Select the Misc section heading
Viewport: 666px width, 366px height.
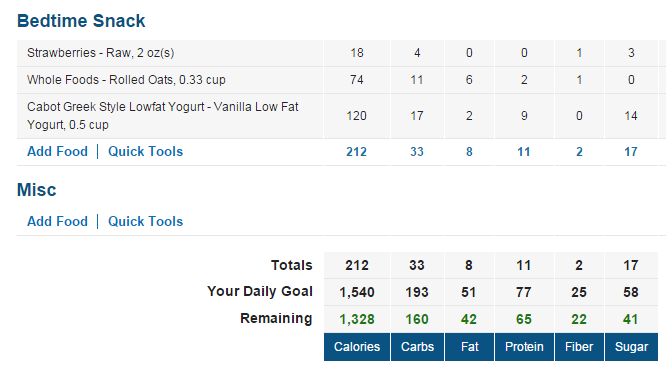37,190
